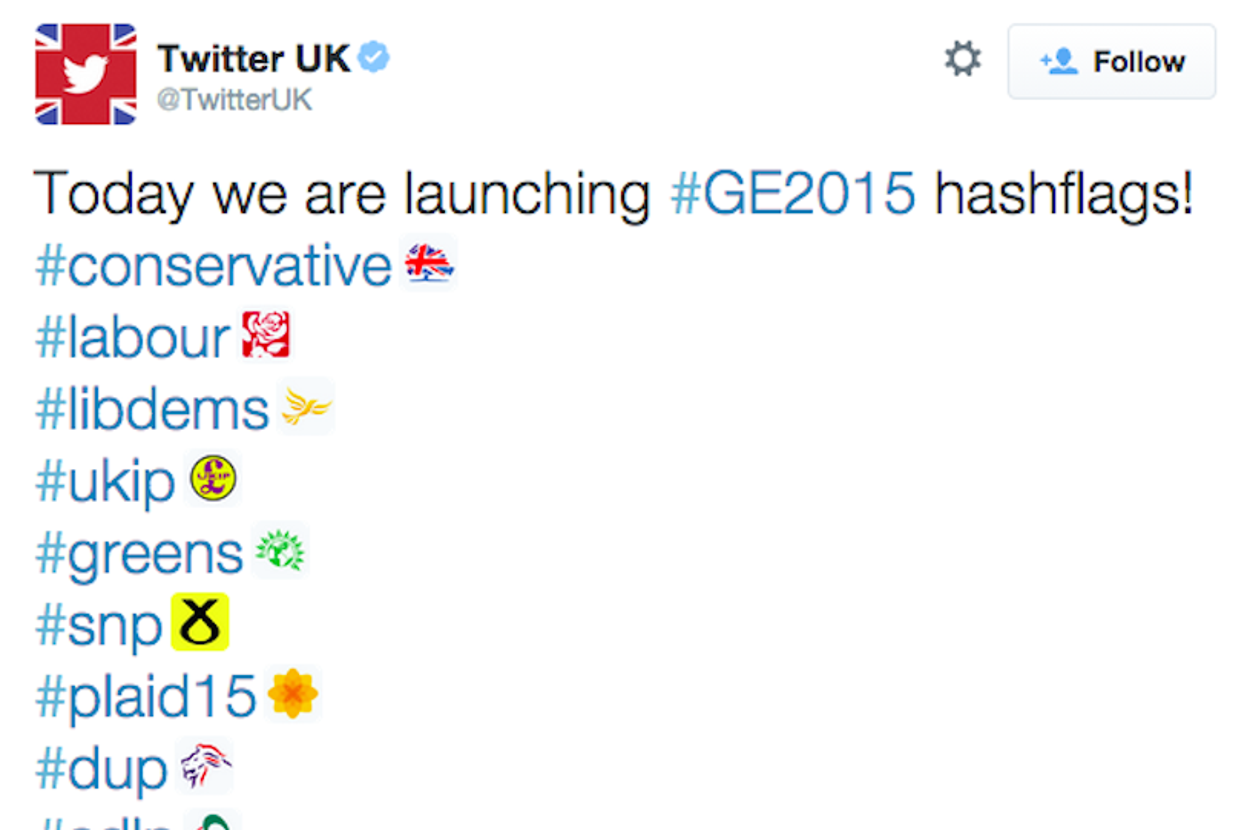The height and width of the screenshot is (830, 1250).
Task: Open the #conservative hashtag
Action: pyautogui.click(x=214, y=265)
